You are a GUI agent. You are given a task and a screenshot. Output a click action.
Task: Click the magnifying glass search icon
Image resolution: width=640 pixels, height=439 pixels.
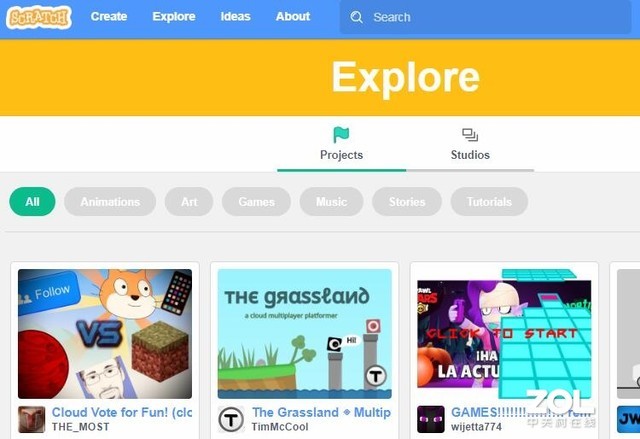pos(356,17)
